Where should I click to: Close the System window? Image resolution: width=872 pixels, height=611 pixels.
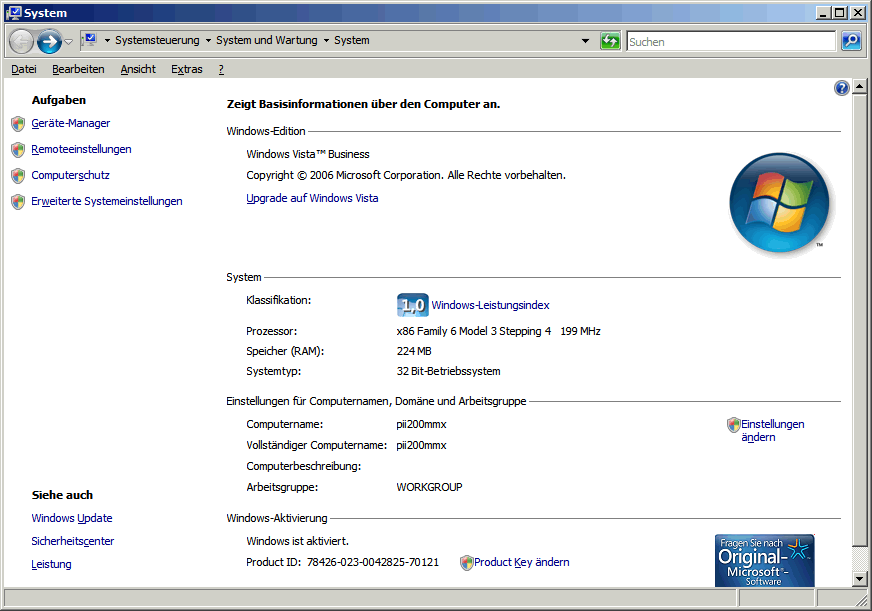[858, 13]
